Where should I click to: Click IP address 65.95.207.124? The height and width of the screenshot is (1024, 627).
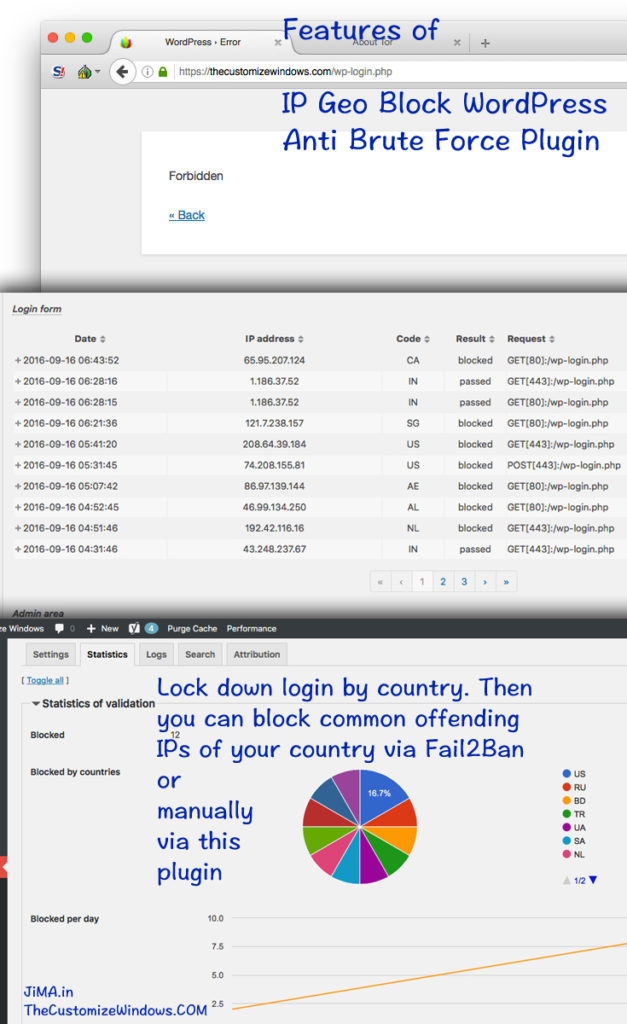pos(274,360)
